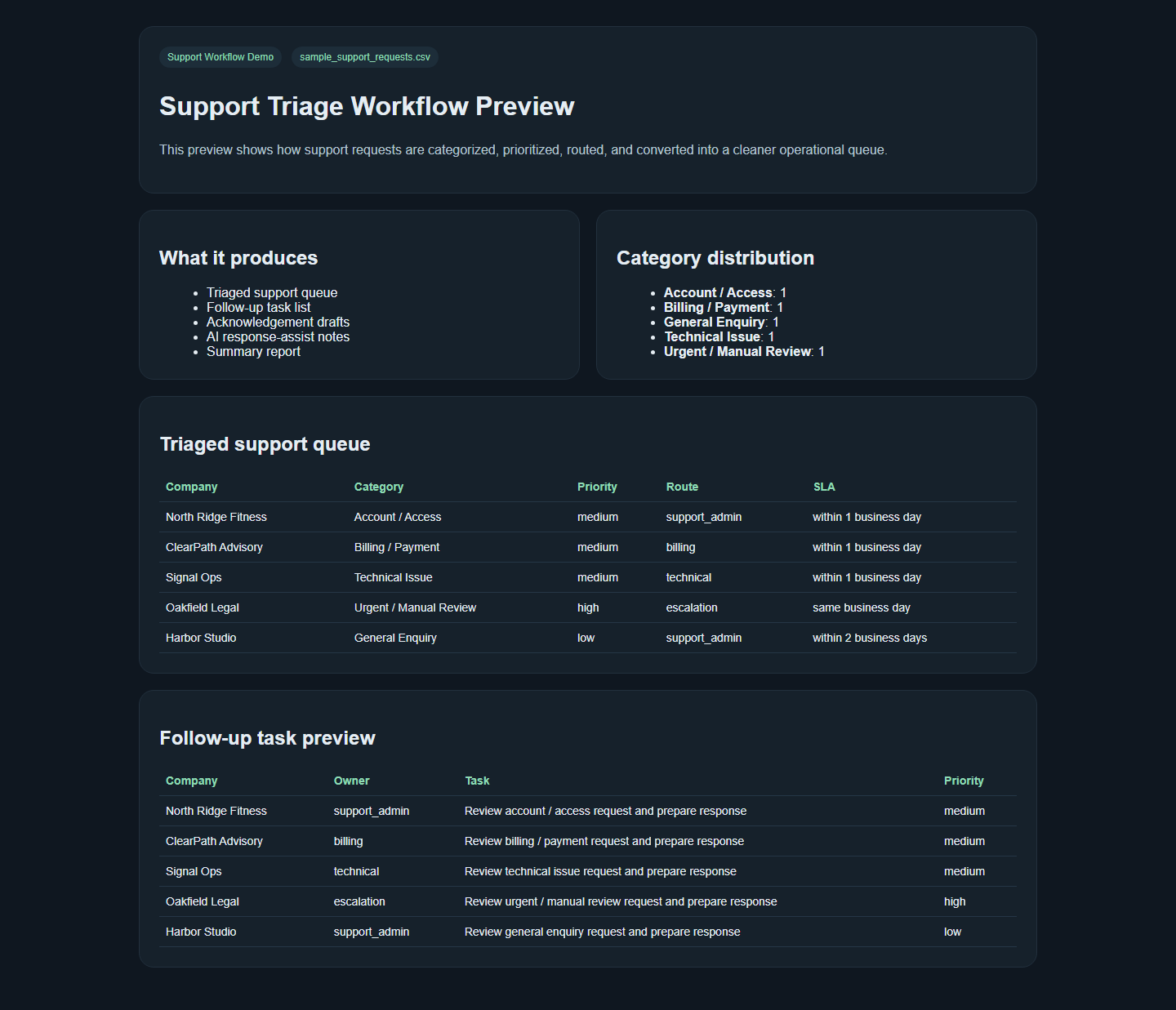Click the Summary report bullet item

[253, 351]
